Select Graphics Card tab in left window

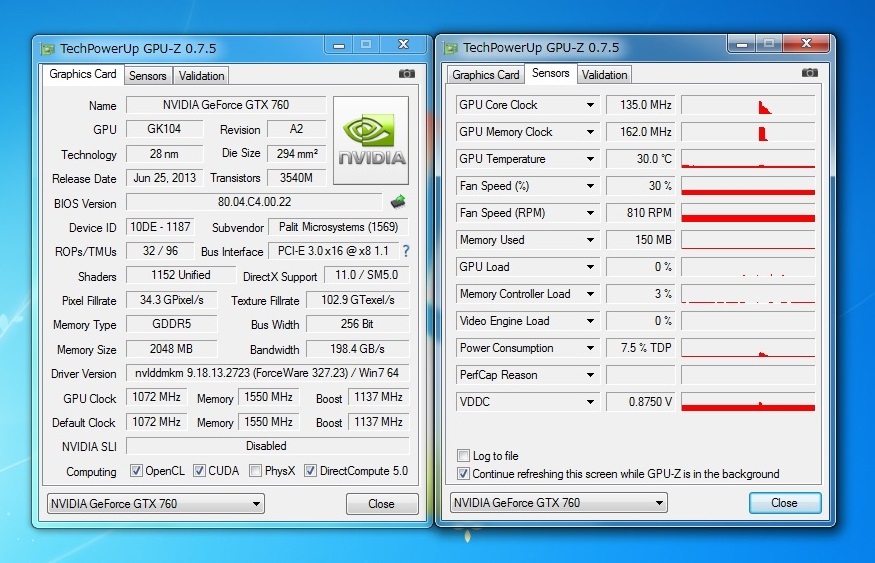coord(83,74)
